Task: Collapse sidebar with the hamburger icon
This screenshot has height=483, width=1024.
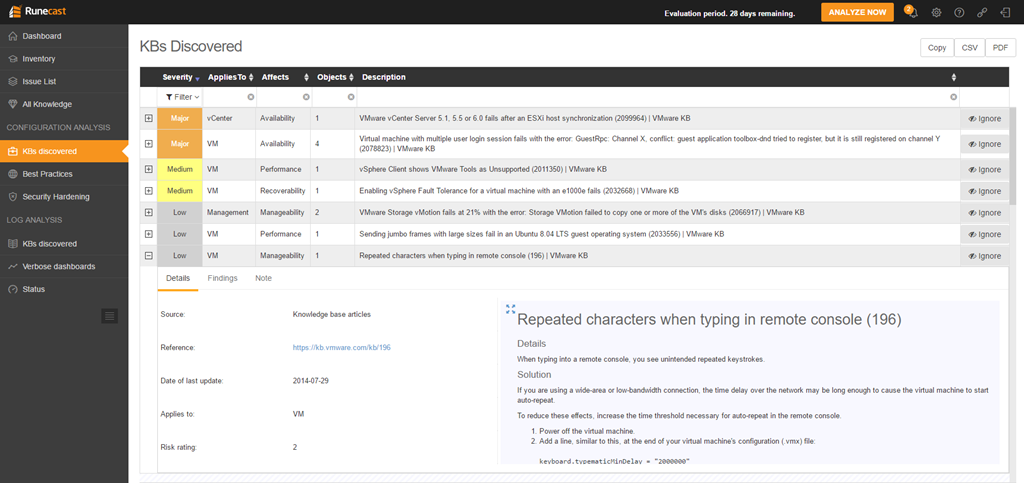Action: click(110, 316)
